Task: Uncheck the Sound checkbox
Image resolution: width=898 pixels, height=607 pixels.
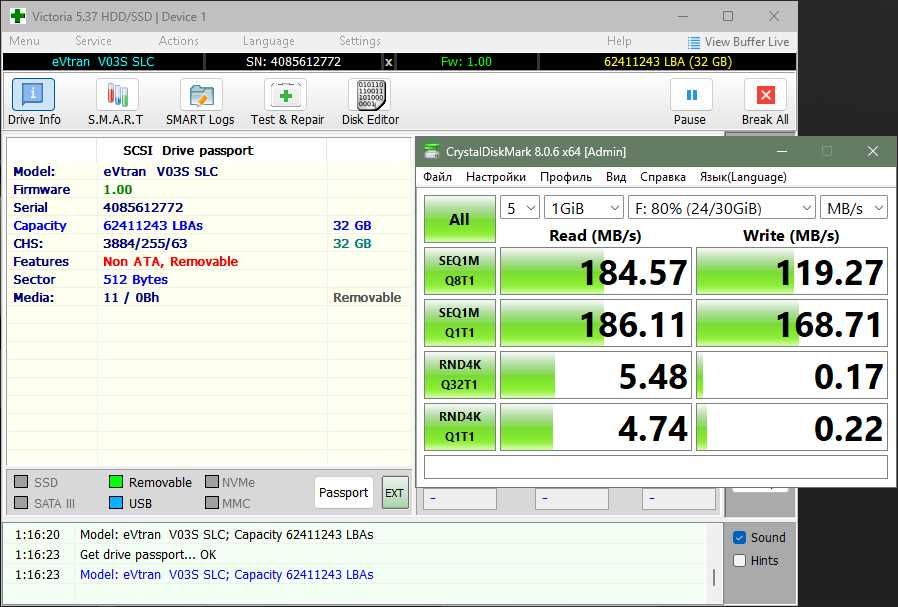Action: click(x=739, y=537)
